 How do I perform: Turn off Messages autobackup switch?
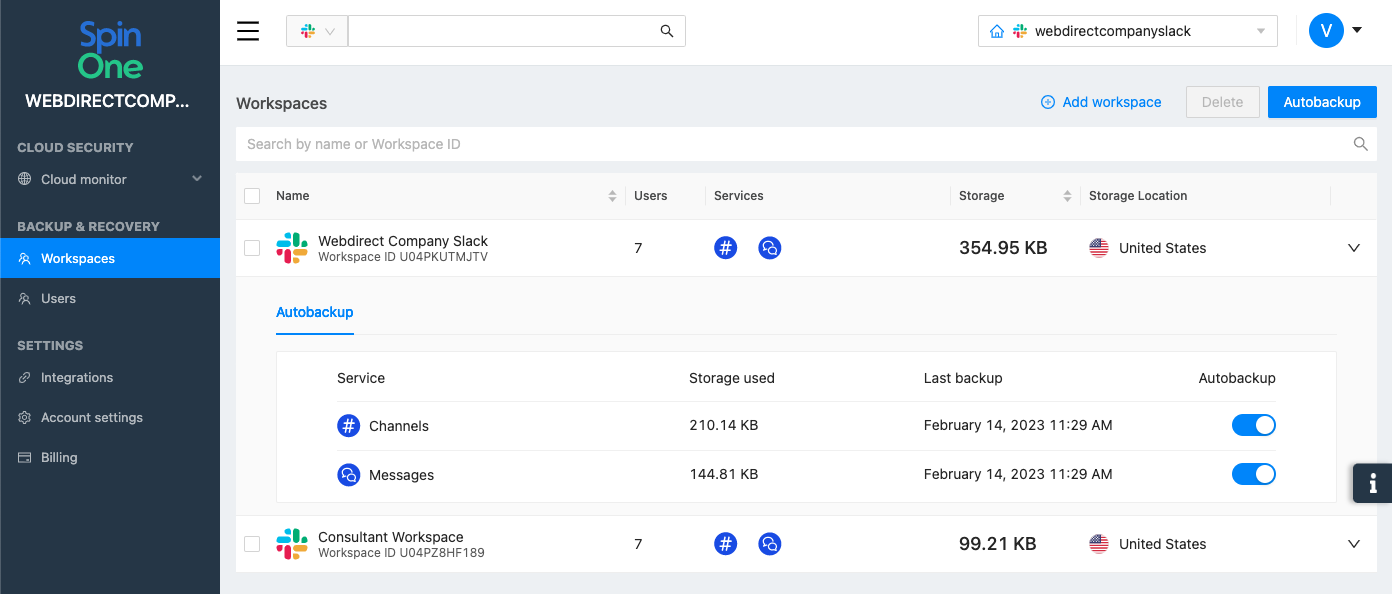(1253, 474)
